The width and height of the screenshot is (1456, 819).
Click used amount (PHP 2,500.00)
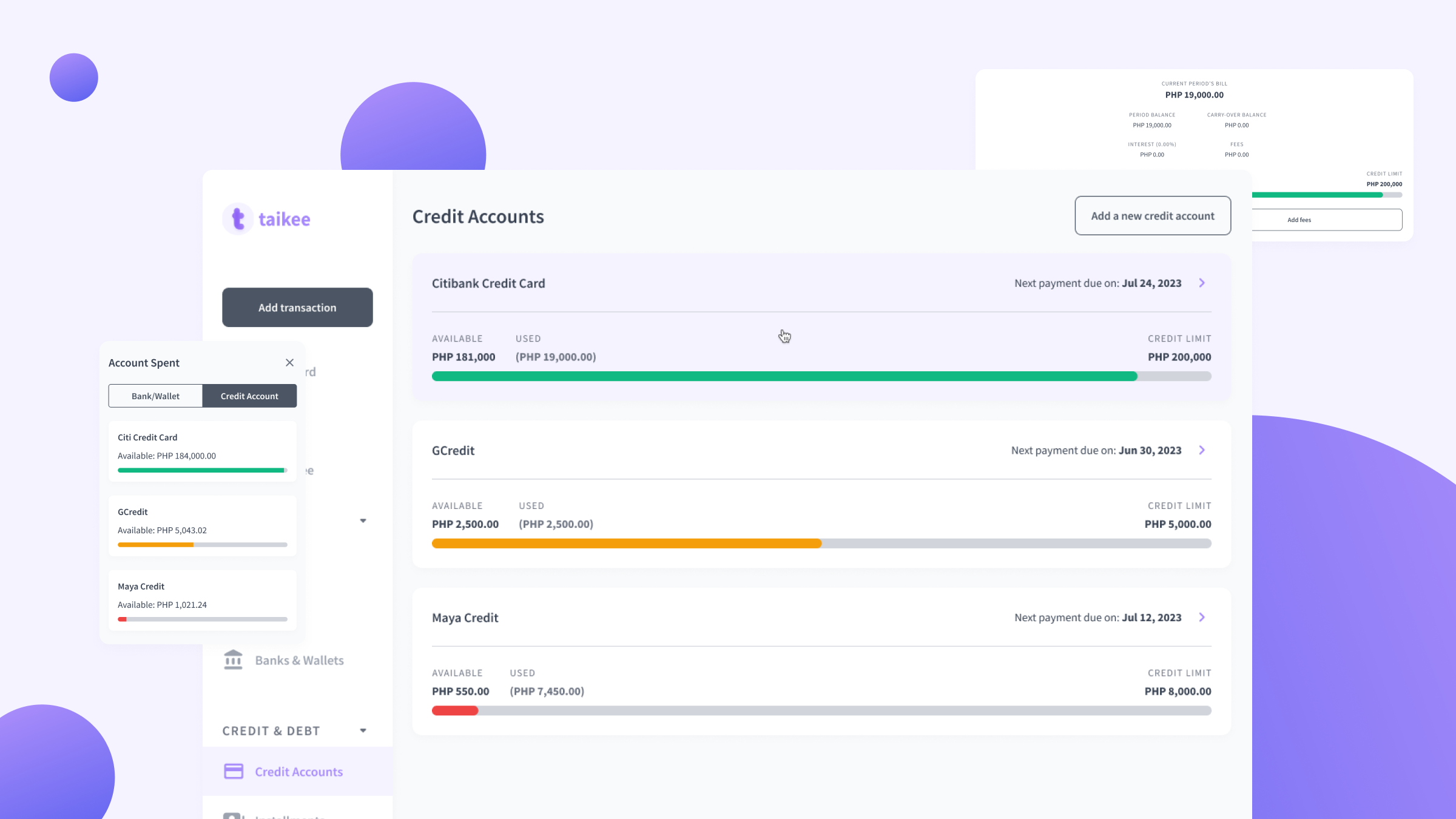coord(556,524)
